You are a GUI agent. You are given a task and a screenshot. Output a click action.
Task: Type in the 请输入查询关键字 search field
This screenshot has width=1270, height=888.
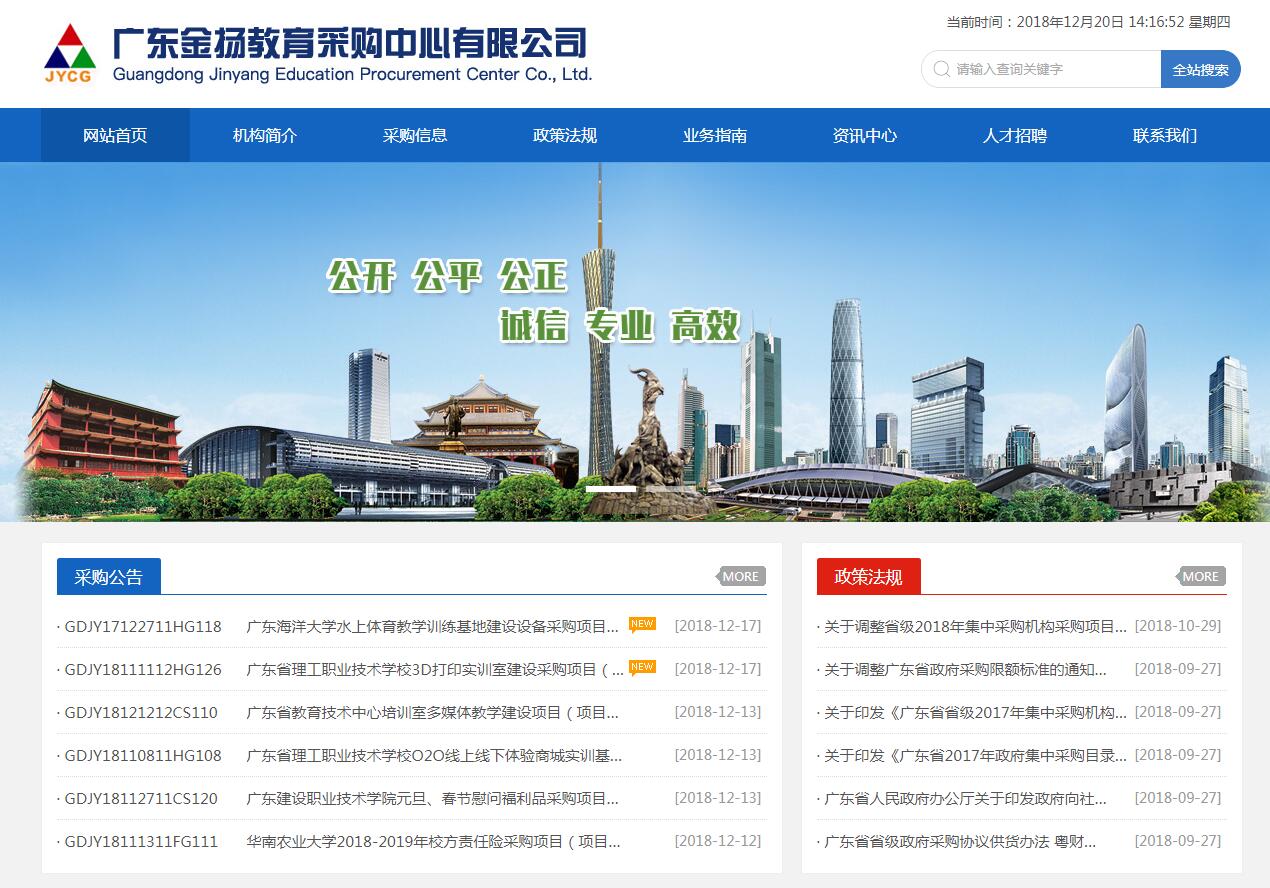[1052, 69]
